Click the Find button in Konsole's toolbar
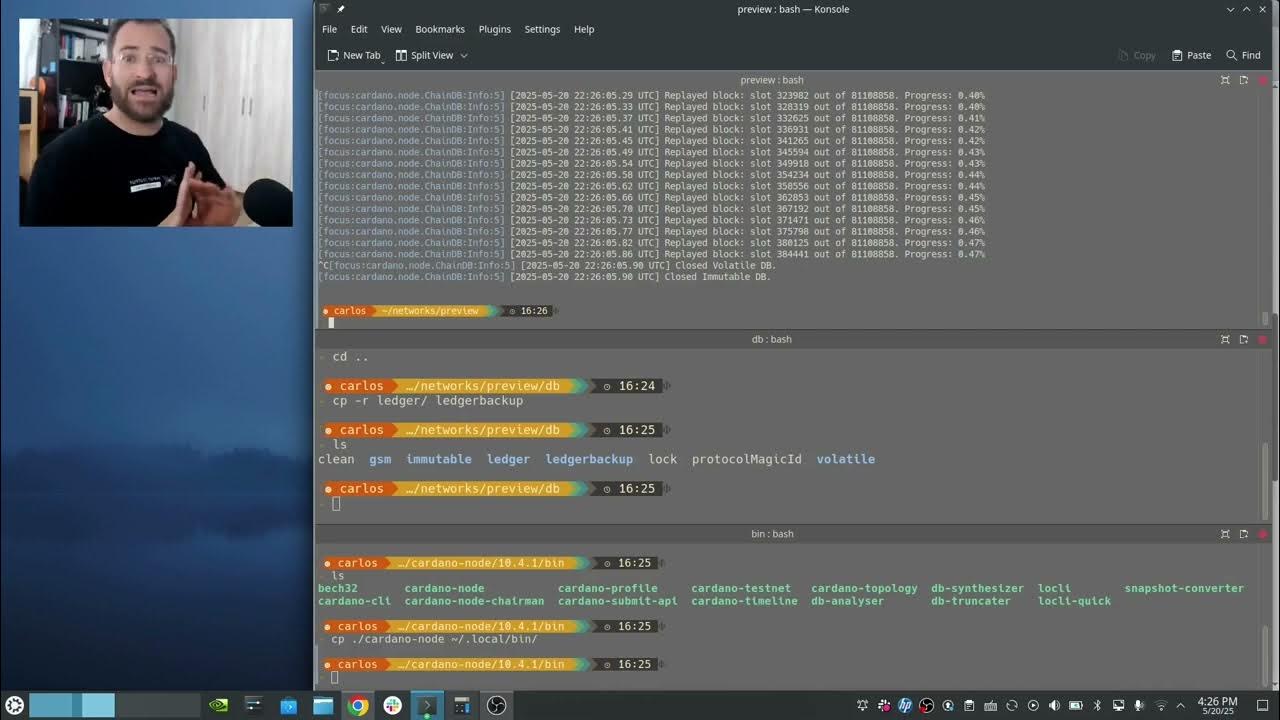This screenshot has height=720, width=1280. (1243, 55)
